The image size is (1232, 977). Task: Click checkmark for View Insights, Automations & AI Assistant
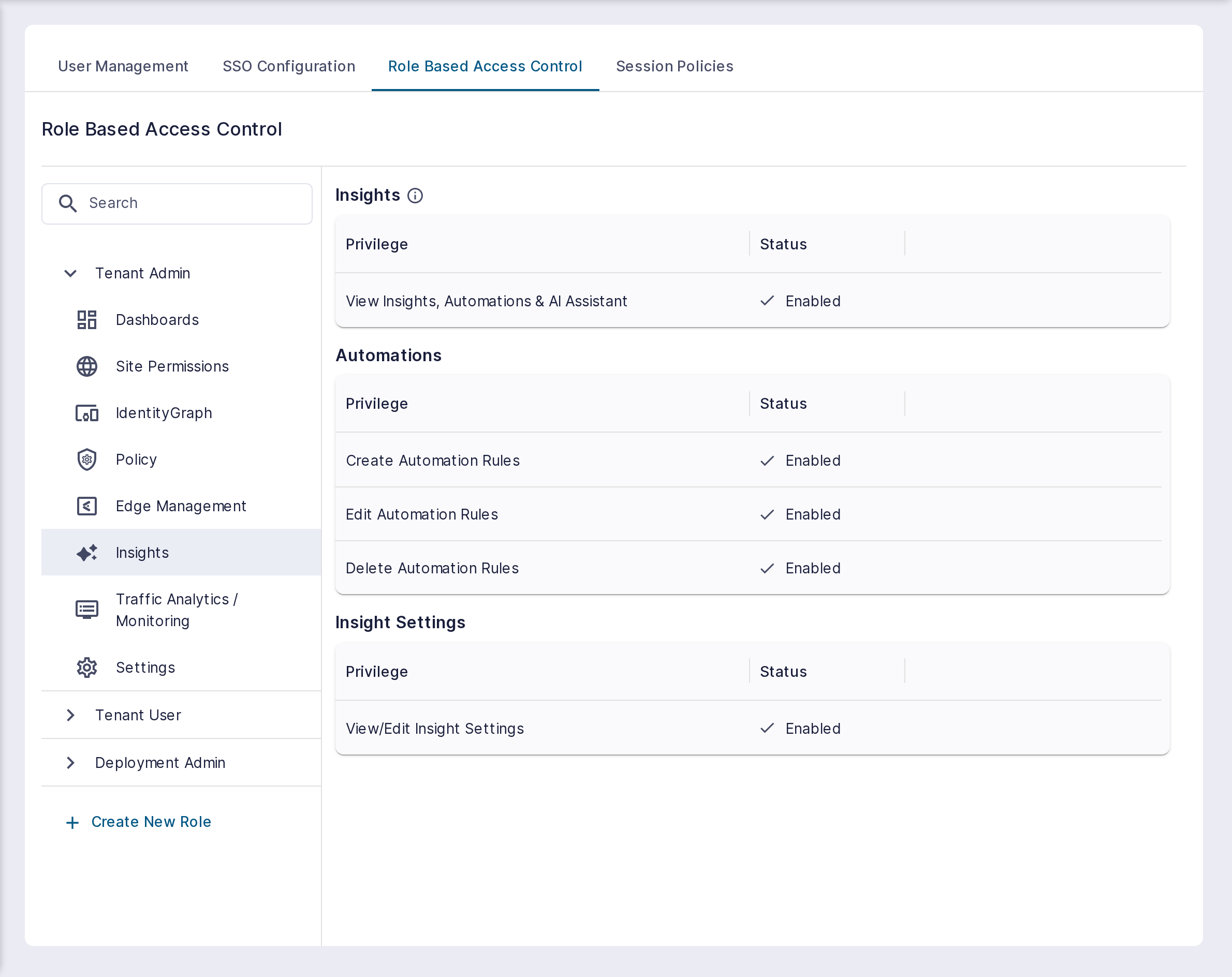[767, 301]
